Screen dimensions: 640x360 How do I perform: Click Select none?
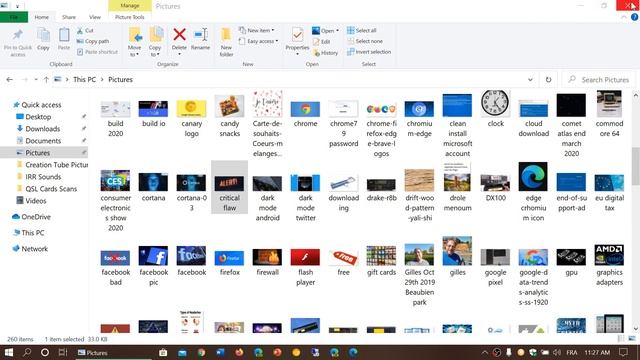pyautogui.click(x=365, y=41)
